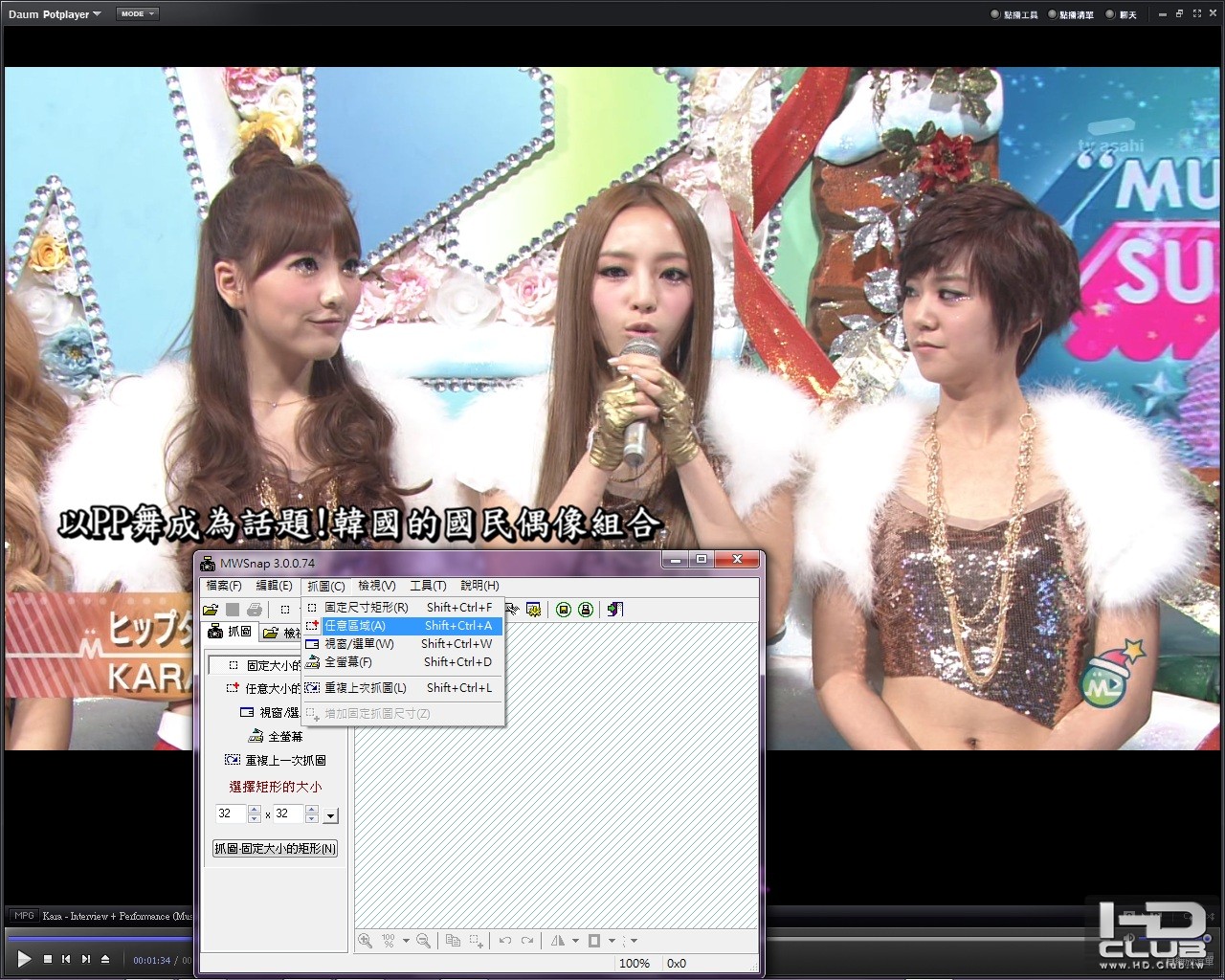Choose 全螢幕(F) from the capture menu

403,662
